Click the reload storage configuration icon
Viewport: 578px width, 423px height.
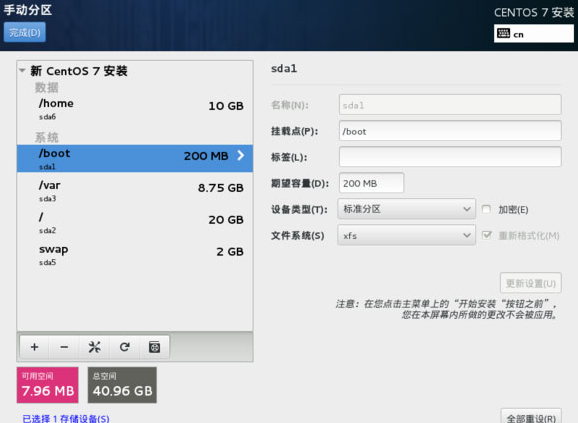coord(125,347)
